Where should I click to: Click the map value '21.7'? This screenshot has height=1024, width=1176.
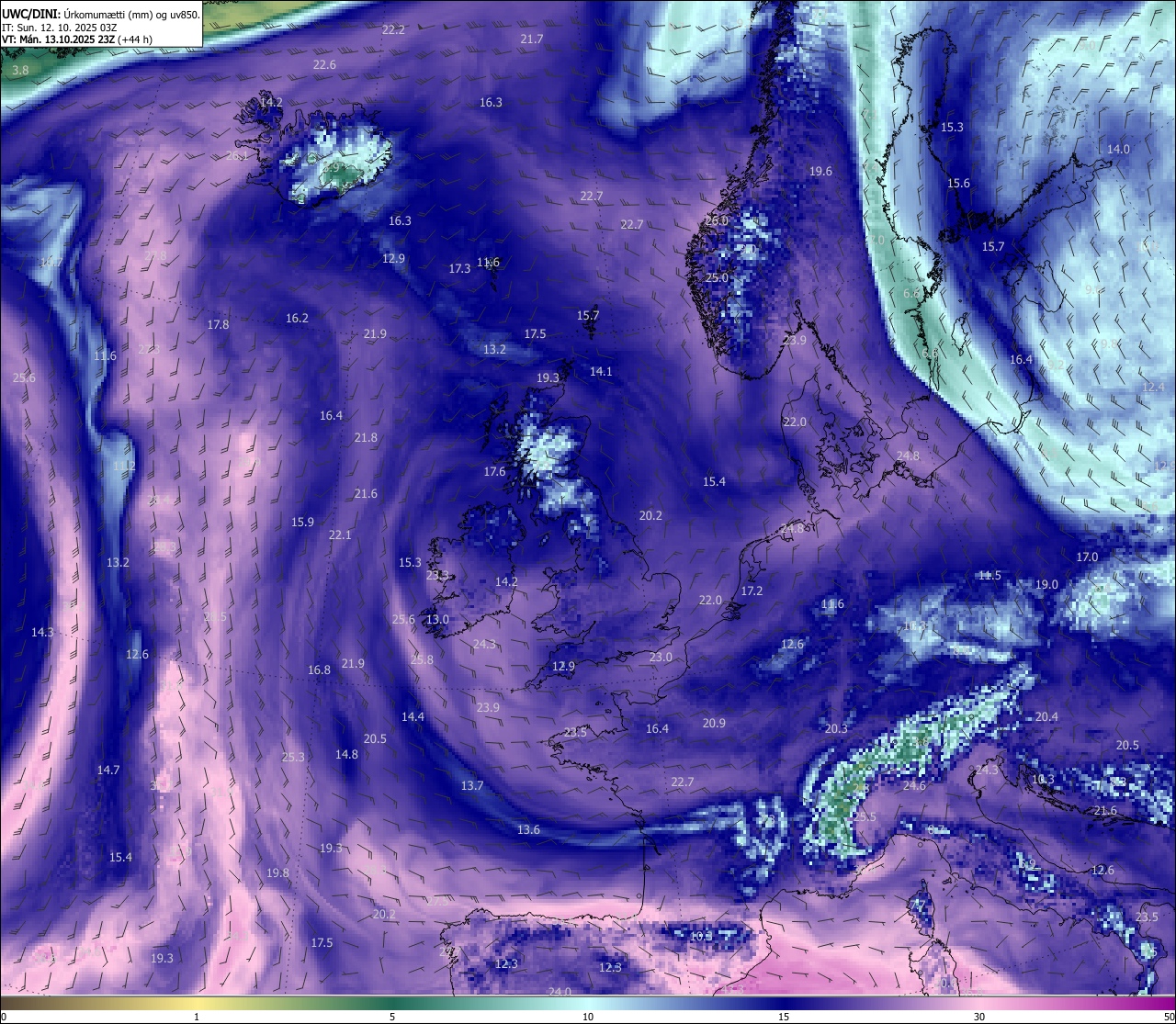point(531,39)
